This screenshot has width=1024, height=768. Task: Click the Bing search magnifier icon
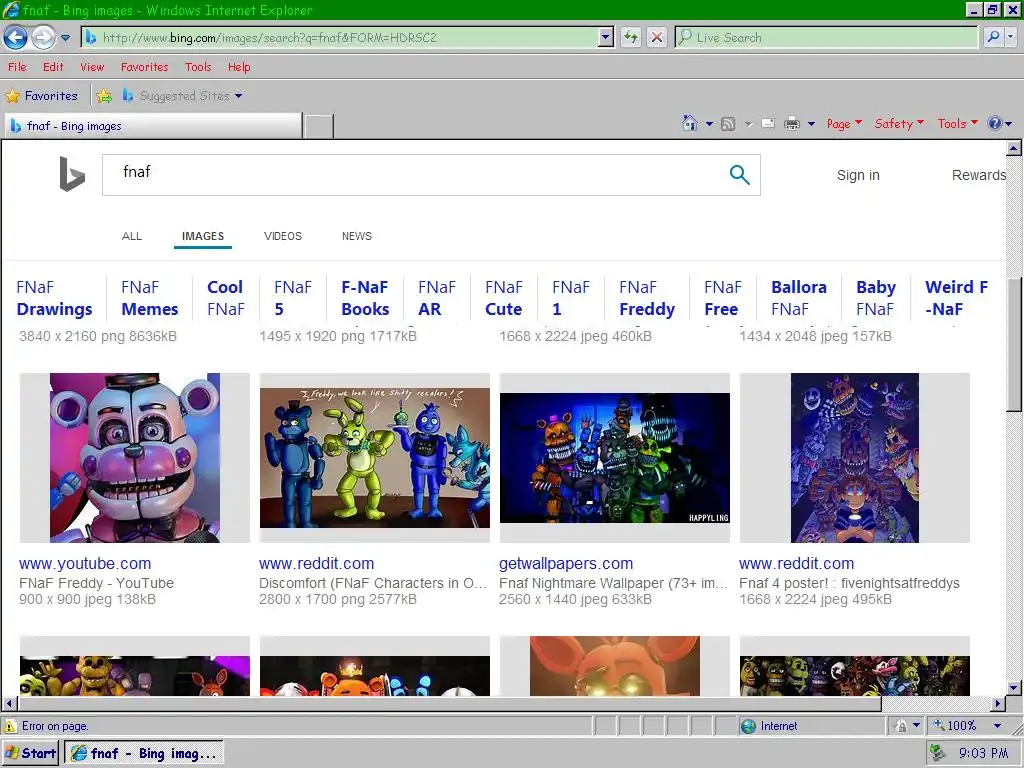coord(739,174)
